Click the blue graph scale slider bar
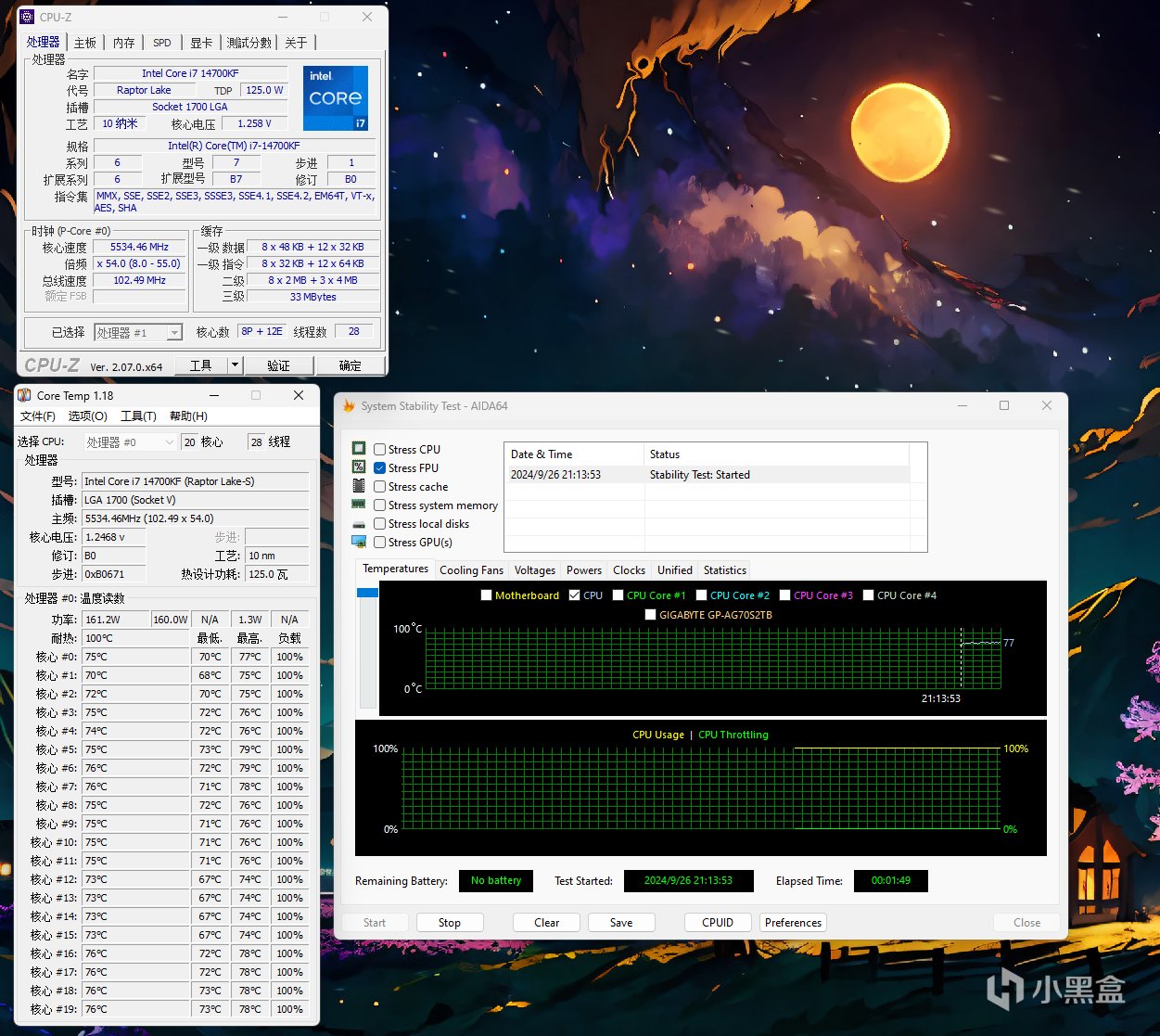Screen dimensions: 1160x1036 point(367,593)
